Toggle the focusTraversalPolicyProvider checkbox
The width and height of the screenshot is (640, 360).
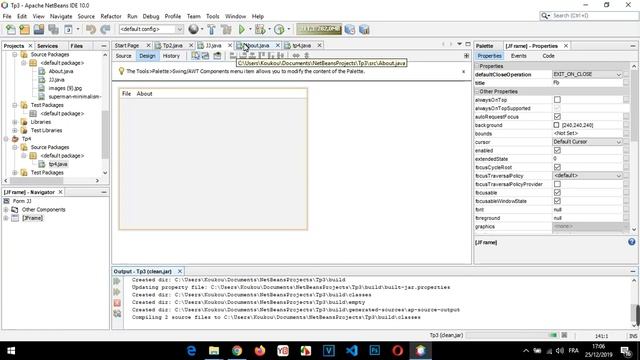(x=557, y=184)
